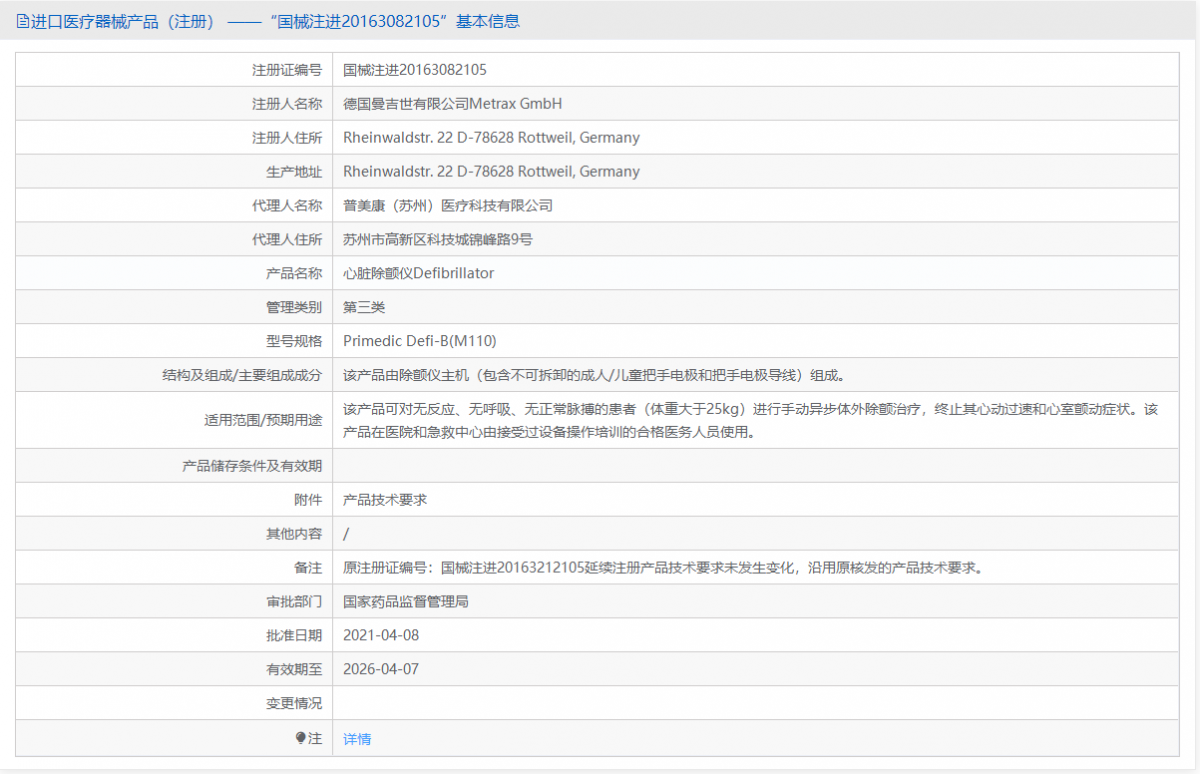Select agent address 苏州市高新区科技城锦峰路9号

pos(438,240)
